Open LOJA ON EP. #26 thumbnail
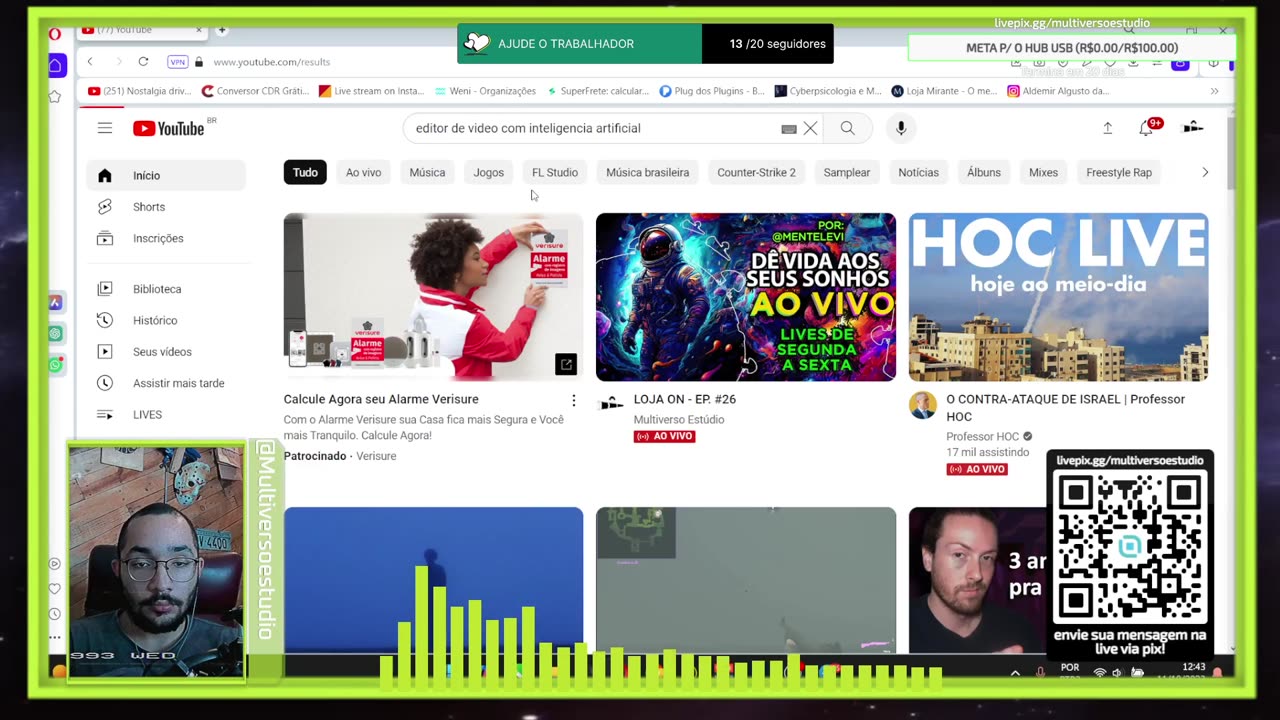 point(746,297)
